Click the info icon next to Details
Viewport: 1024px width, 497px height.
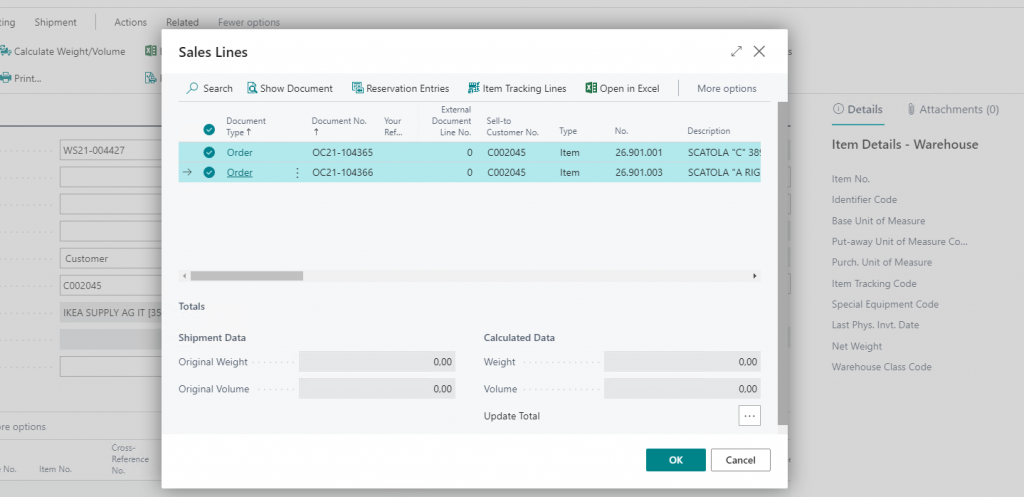839,109
